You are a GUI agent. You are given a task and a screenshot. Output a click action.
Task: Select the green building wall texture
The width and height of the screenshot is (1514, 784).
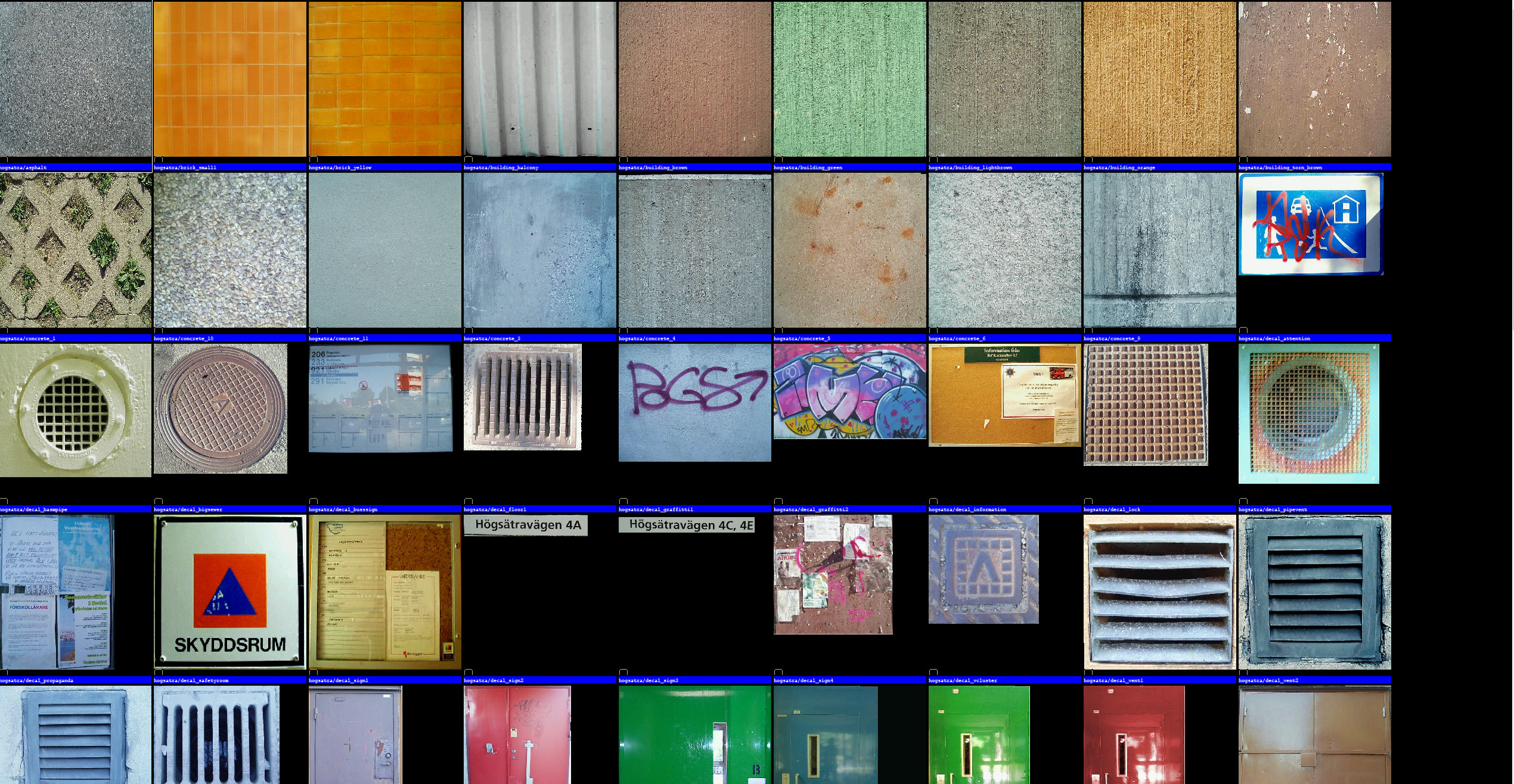pyautogui.click(x=849, y=79)
